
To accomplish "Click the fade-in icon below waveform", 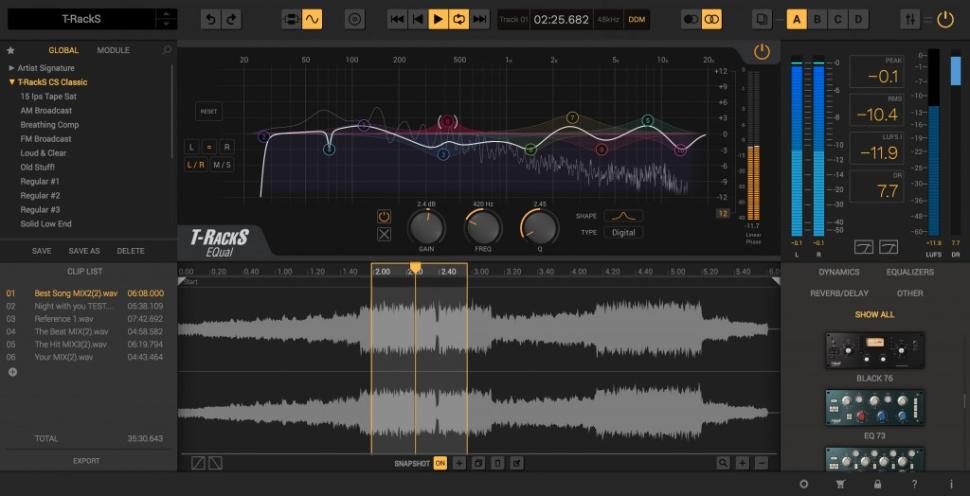I will click(198, 463).
